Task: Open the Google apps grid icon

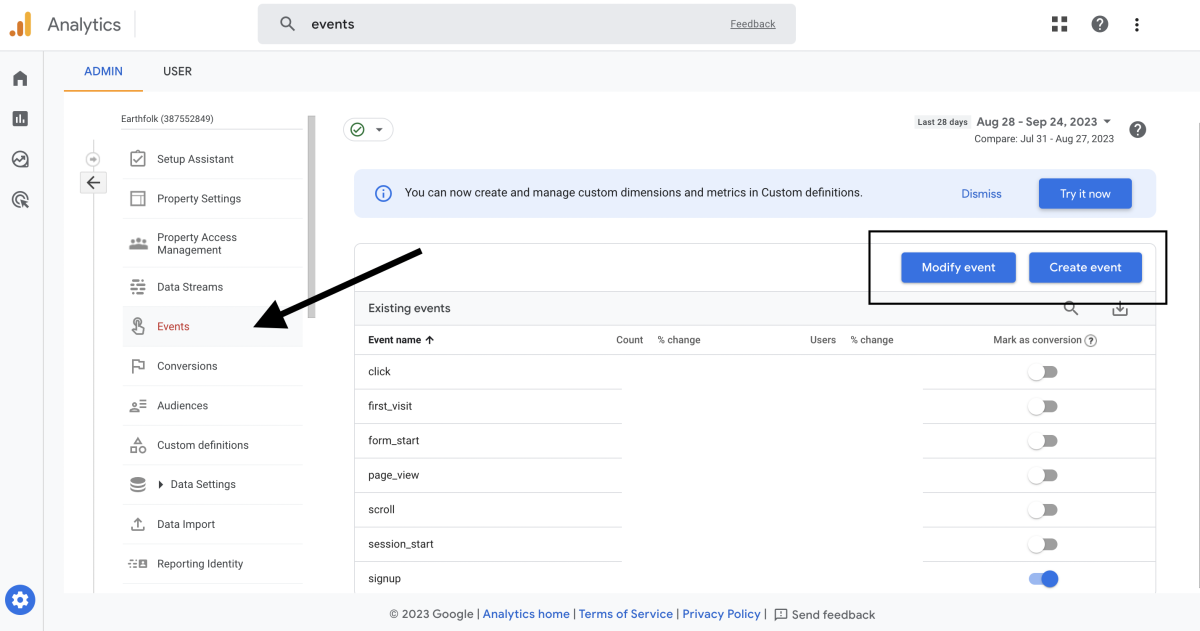Action: pyautogui.click(x=1060, y=24)
